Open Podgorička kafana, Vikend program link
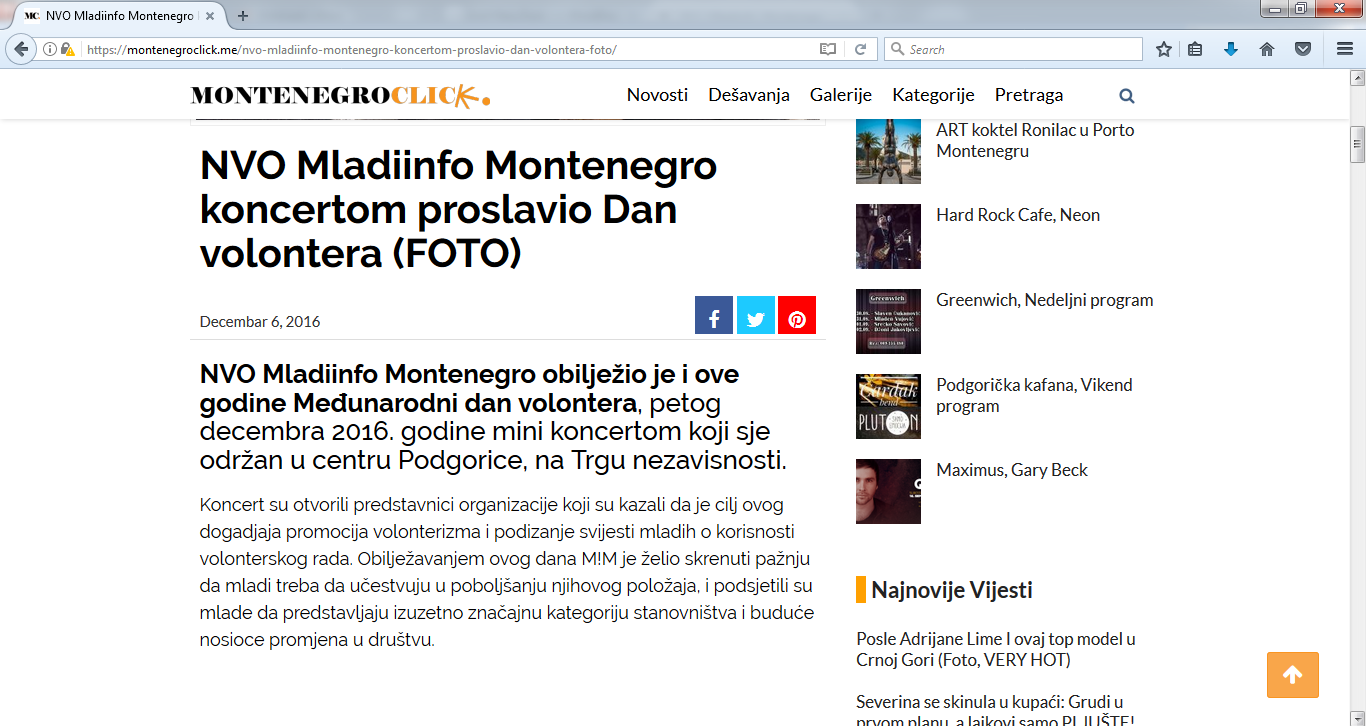The width and height of the screenshot is (1366, 726). point(1034,395)
